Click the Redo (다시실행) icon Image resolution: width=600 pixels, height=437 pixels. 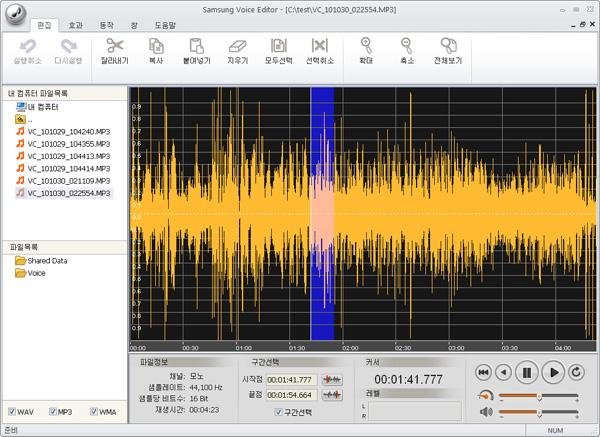click(68, 46)
